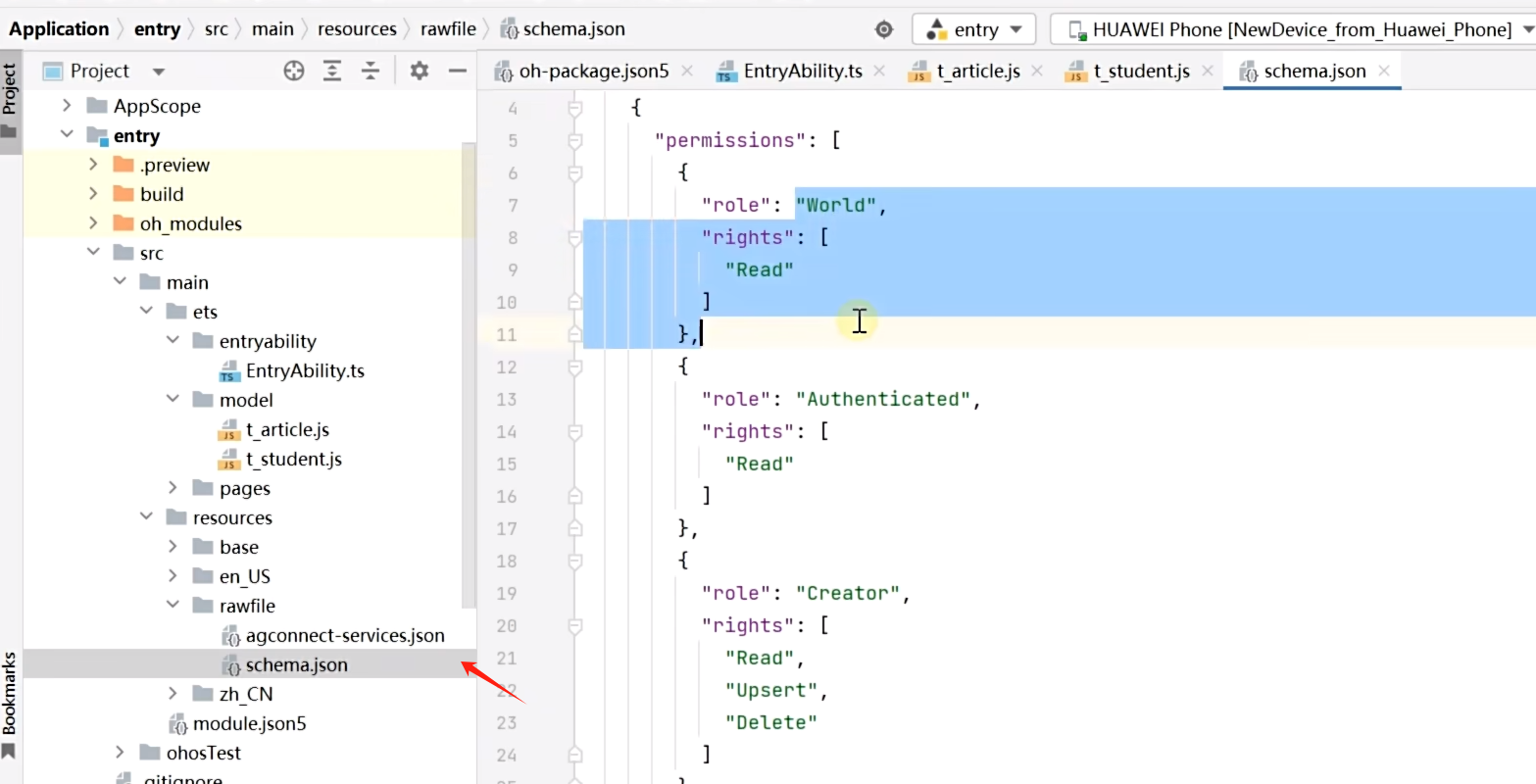Expand the AppScope folder
This screenshot has width=1536, height=784.
(67, 106)
